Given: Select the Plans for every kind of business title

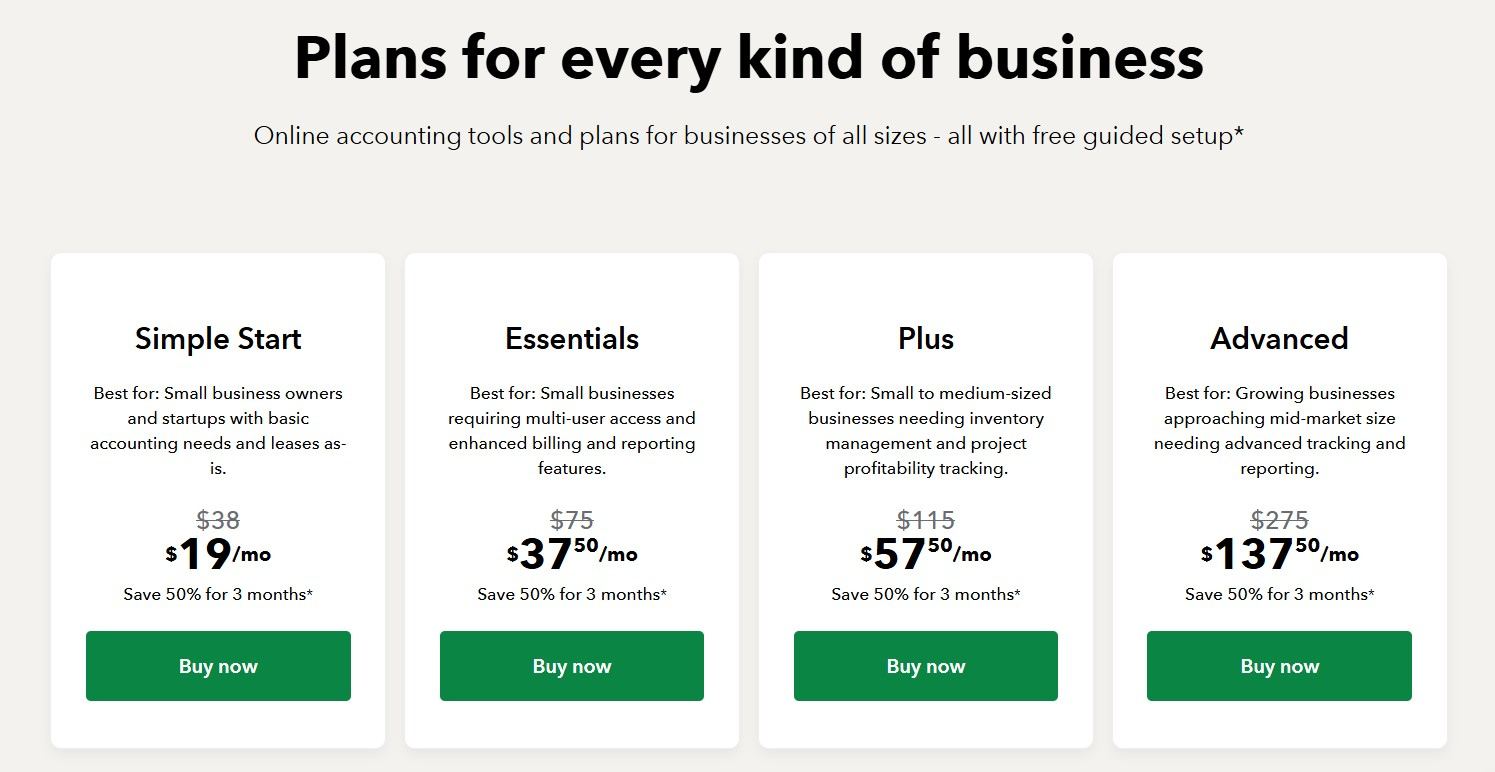Looking at the screenshot, I should click(747, 58).
